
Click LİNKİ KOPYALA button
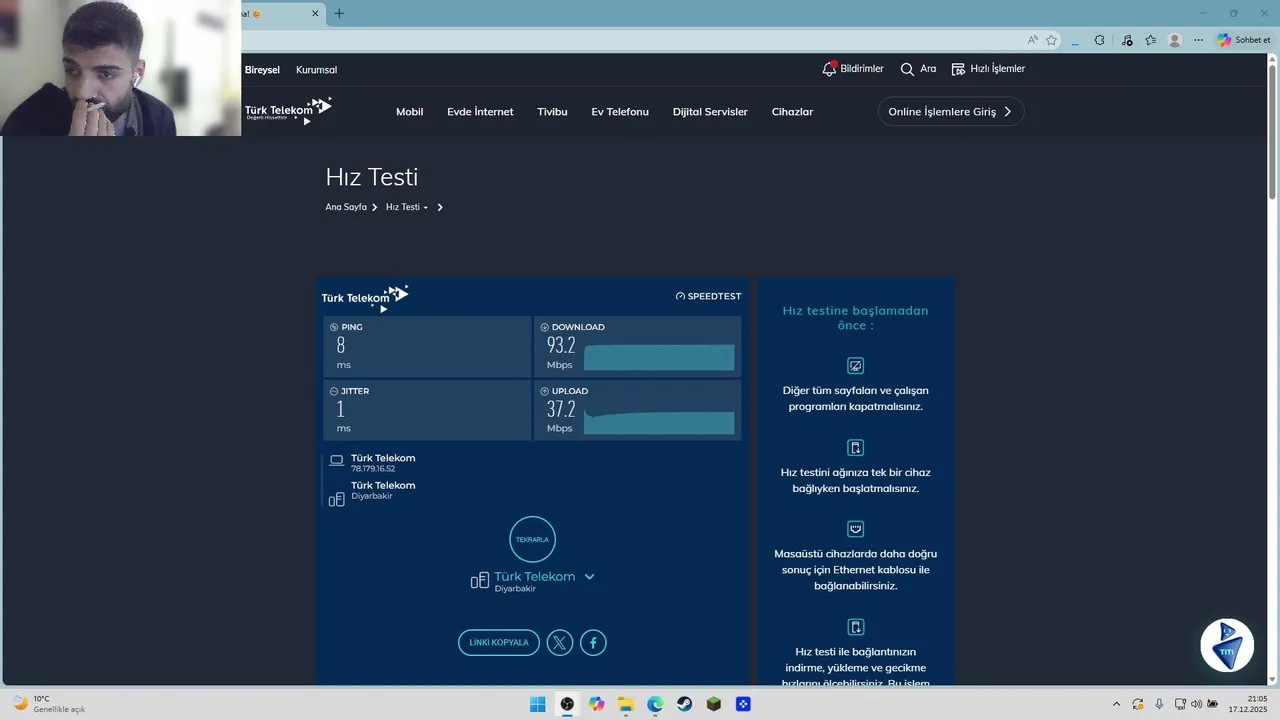[499, 643]
